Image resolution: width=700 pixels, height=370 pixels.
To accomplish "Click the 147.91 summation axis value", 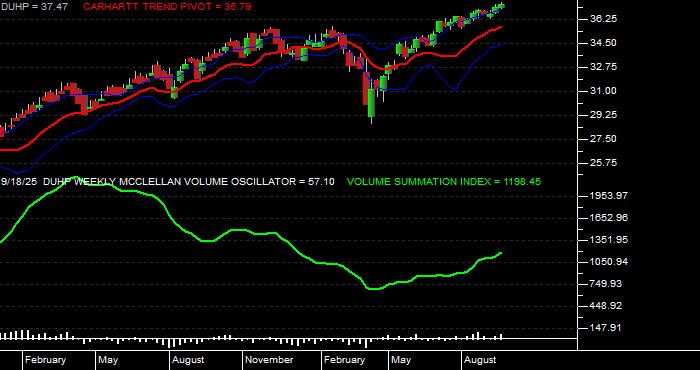I will [606, 328].
